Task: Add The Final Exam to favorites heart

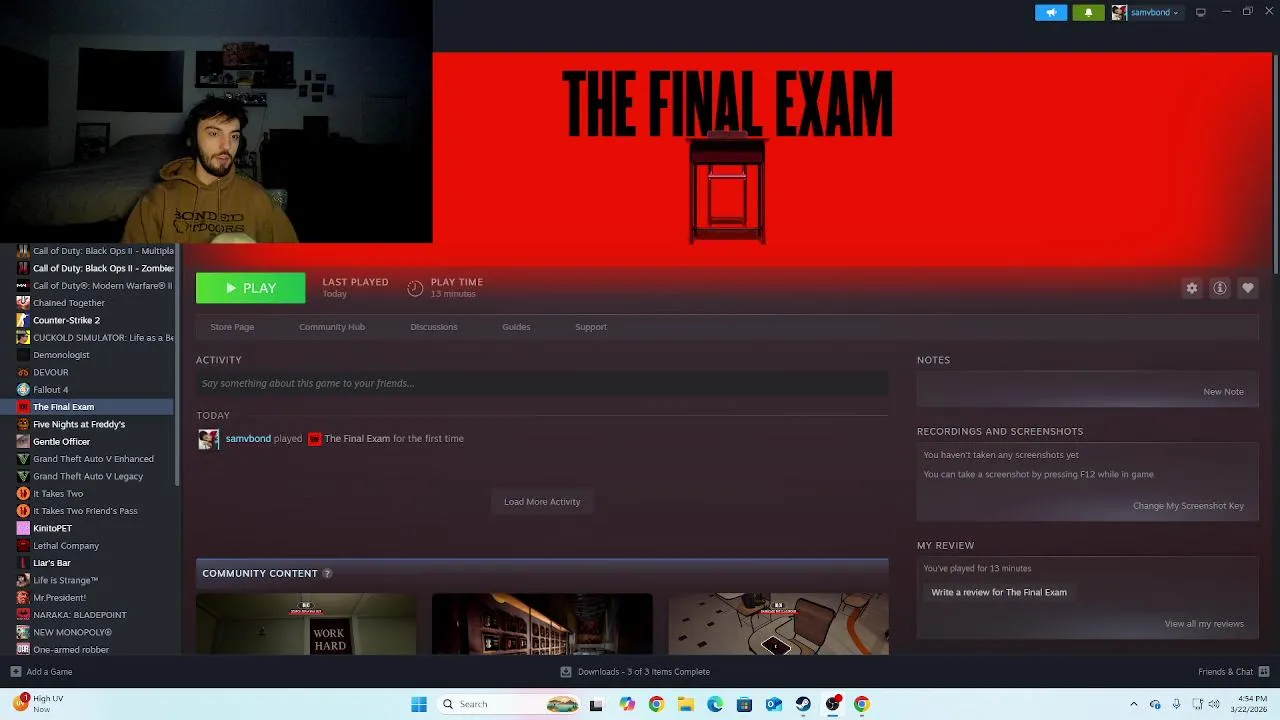Action: tap(1248, 288)
